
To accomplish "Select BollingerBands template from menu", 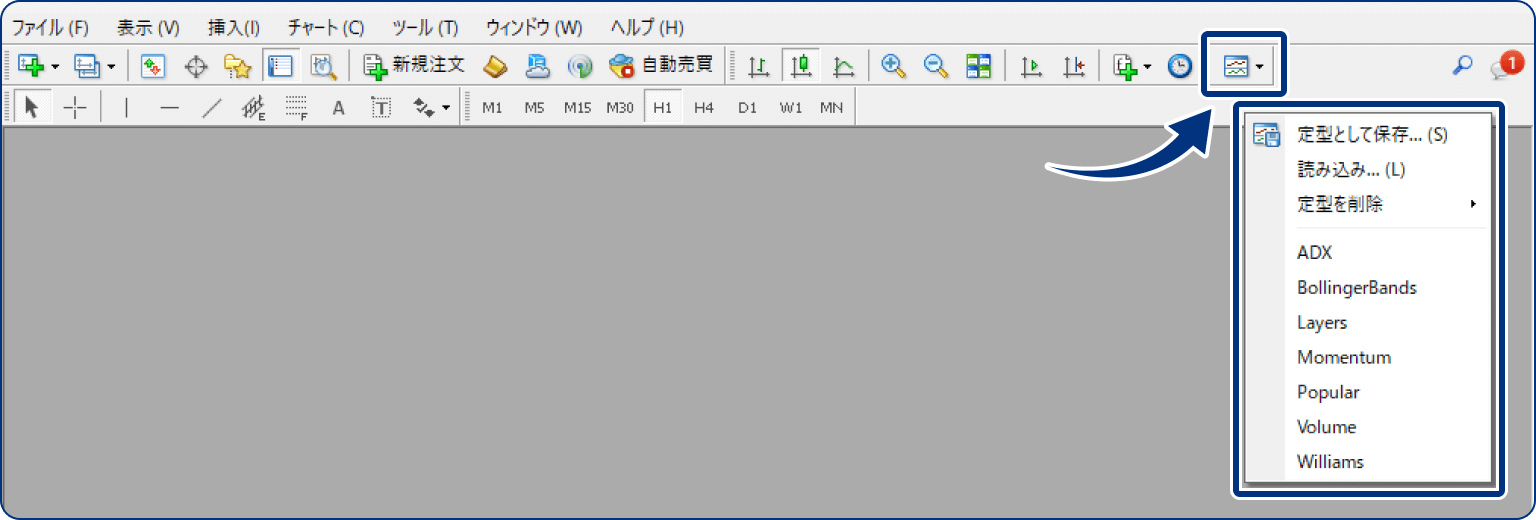I will pyautogui.click(x=1356, y=288).
